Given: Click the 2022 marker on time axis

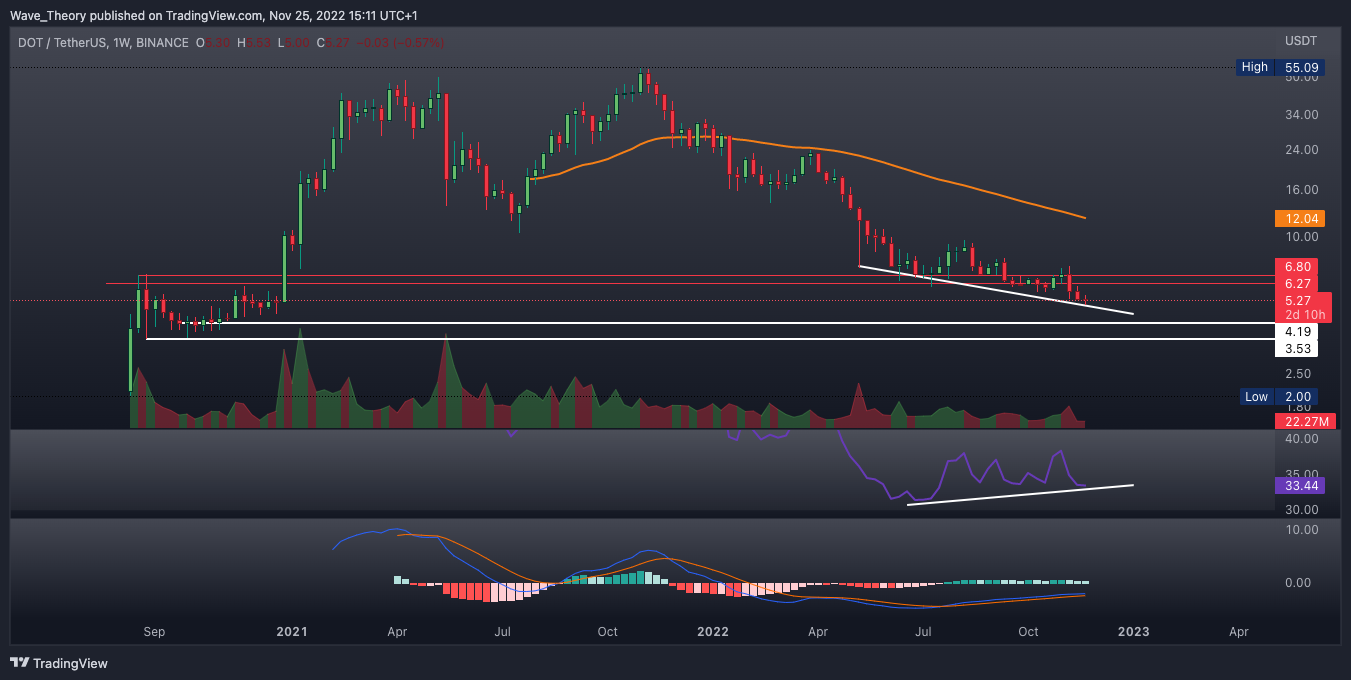Looking at the screenshot, I should coord(712,632).
